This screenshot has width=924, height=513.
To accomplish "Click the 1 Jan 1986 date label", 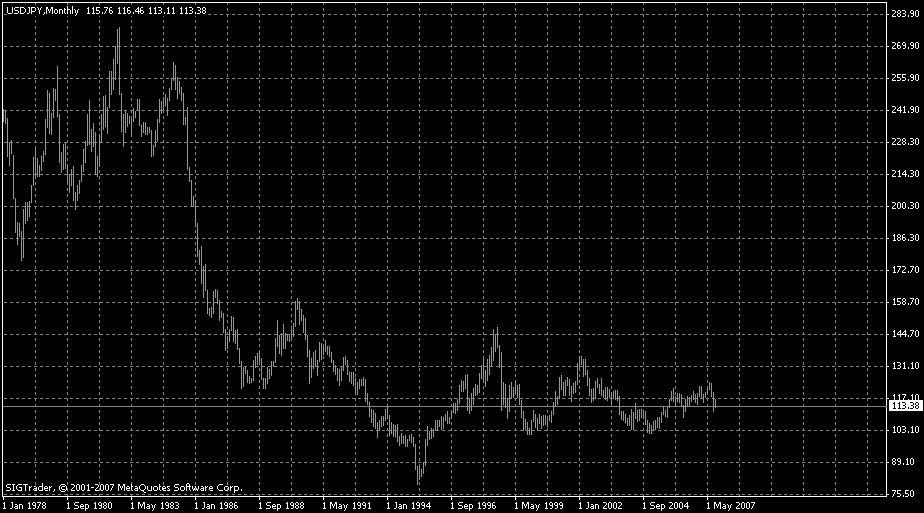I will (216, 505).
